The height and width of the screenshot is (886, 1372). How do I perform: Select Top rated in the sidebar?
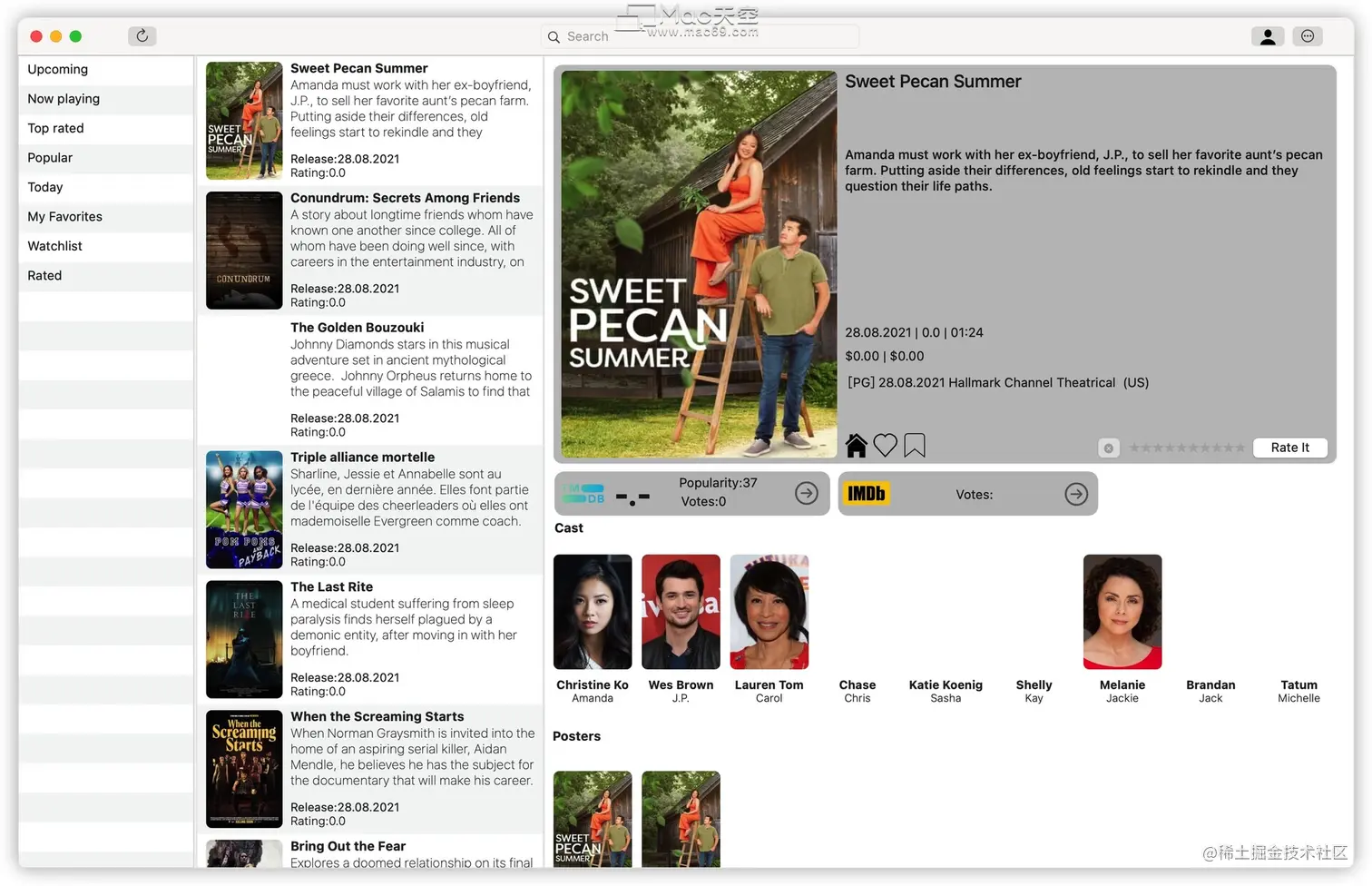coord(105,128)
